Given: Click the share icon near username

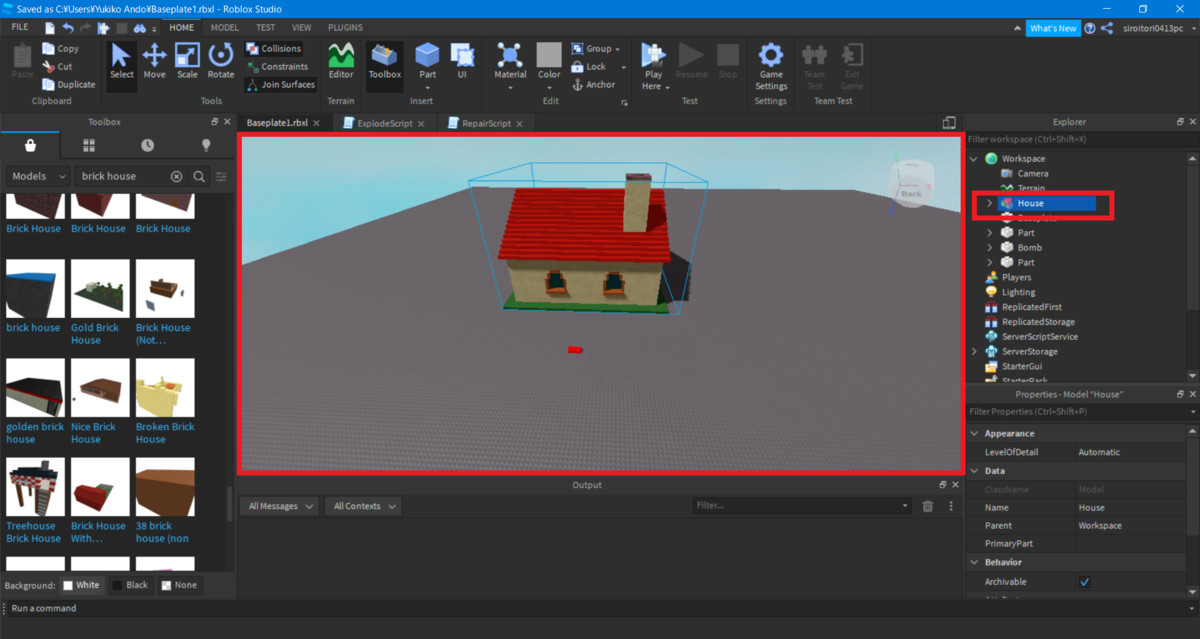Looking at the screenshot, I should pyautogui.click(x=1107, y=28).
